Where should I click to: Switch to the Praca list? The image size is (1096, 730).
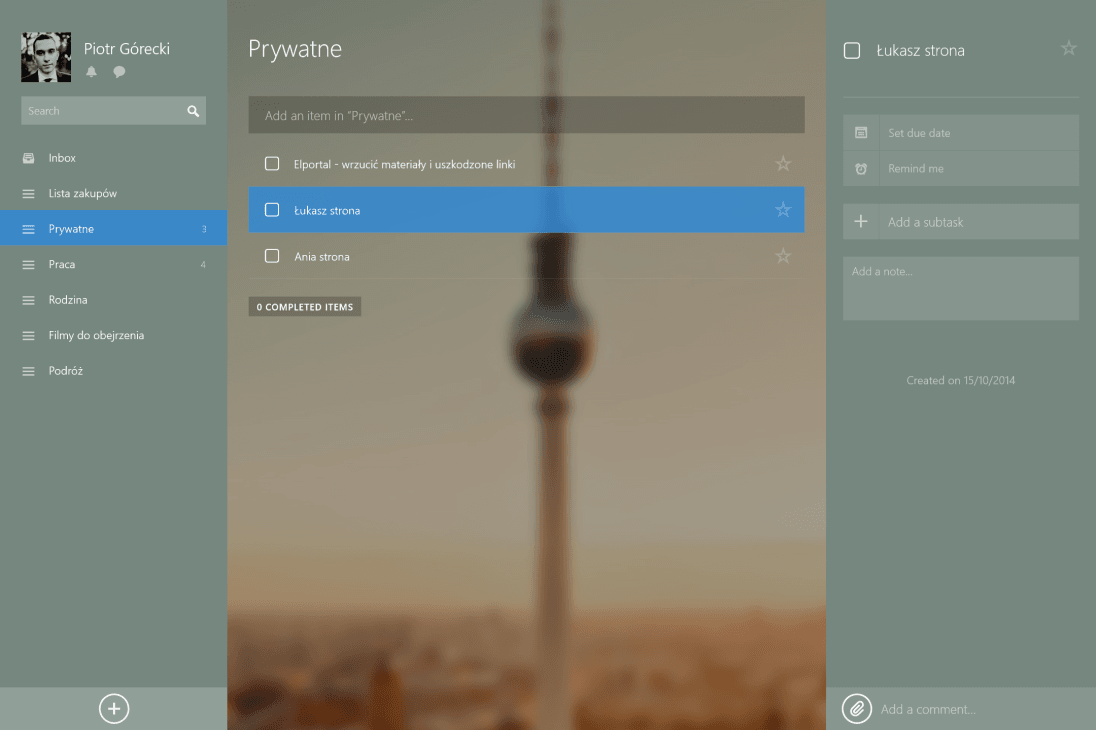tap(62, 265)
